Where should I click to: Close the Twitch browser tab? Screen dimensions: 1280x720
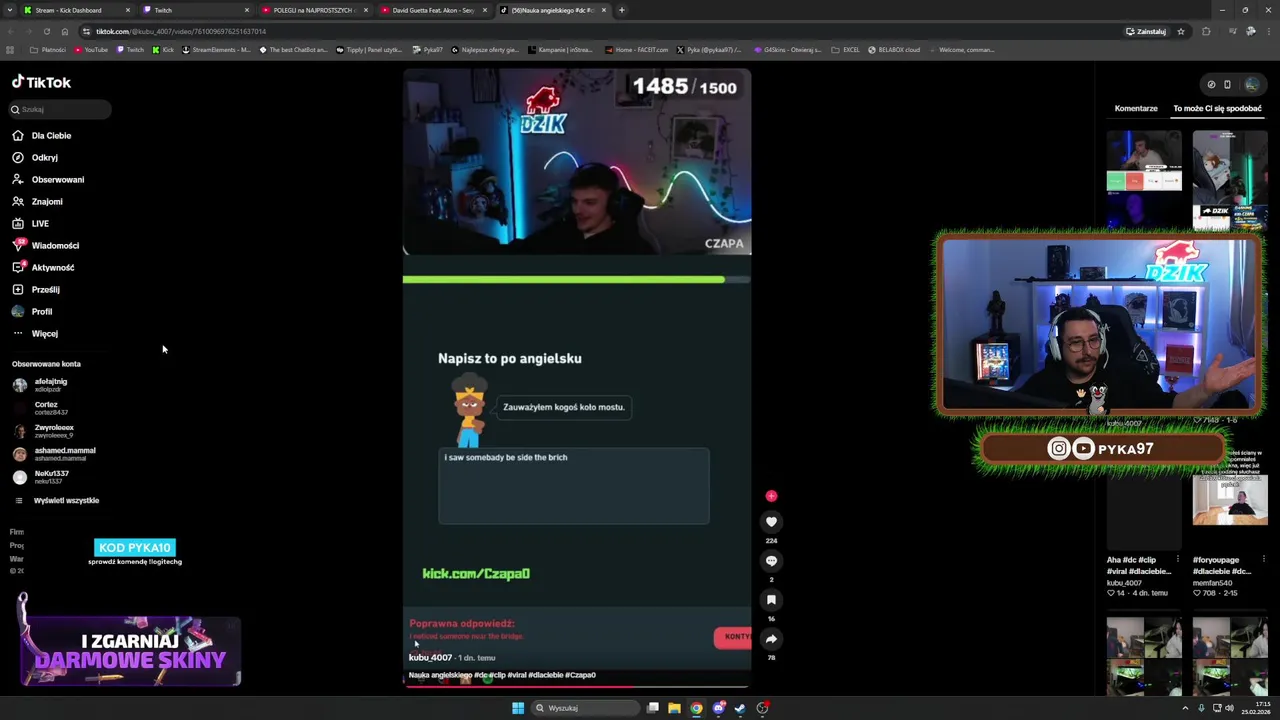coord(247,10)
